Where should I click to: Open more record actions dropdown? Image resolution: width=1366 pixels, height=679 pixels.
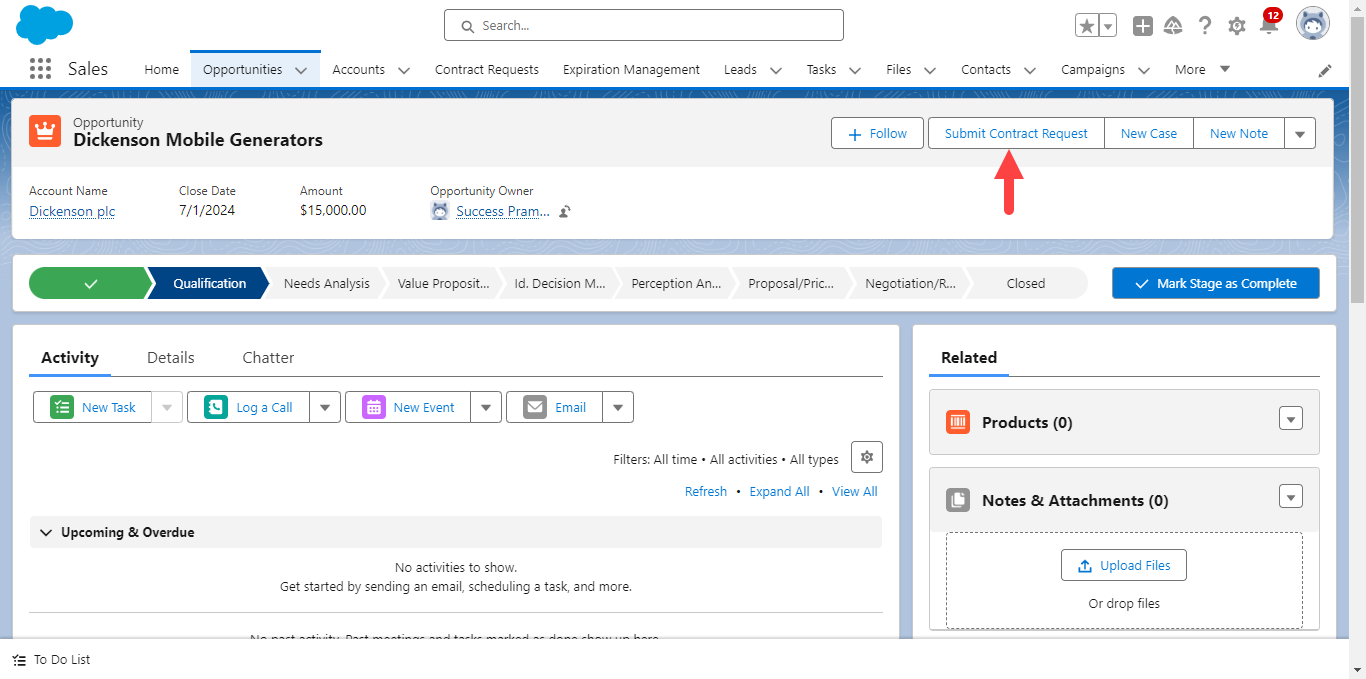1300,133
